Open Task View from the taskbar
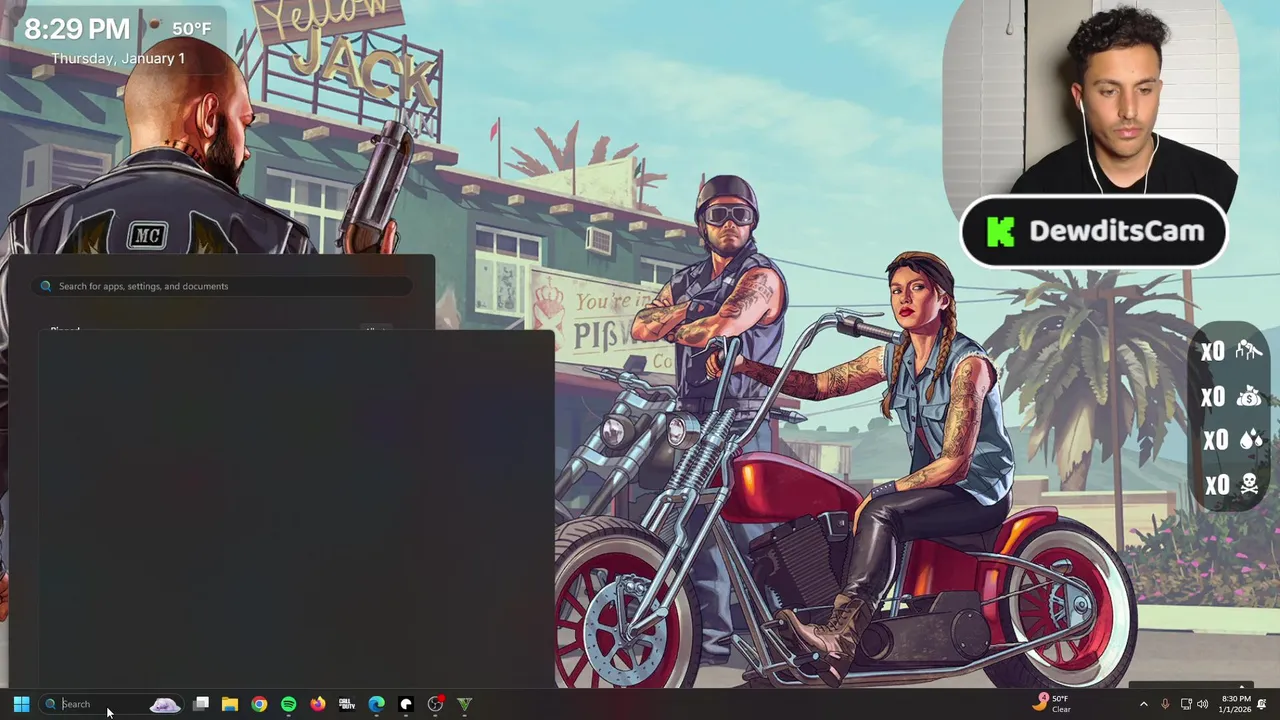 [x=201, y=704]
